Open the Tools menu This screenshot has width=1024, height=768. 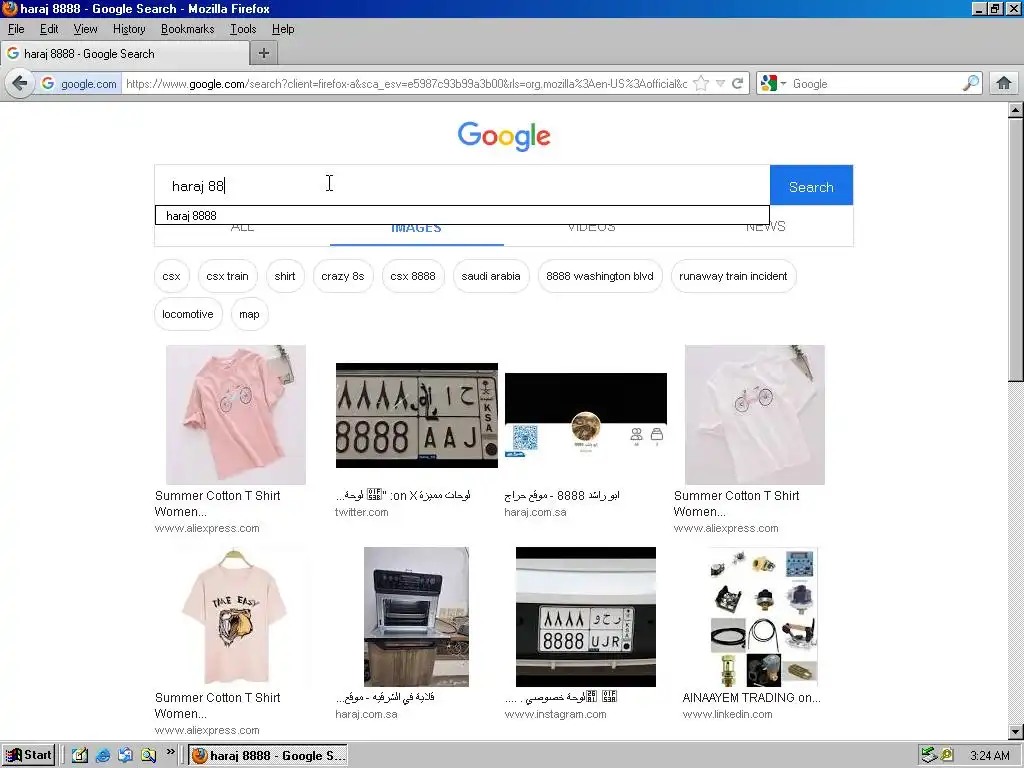click(x=243, y=29)
